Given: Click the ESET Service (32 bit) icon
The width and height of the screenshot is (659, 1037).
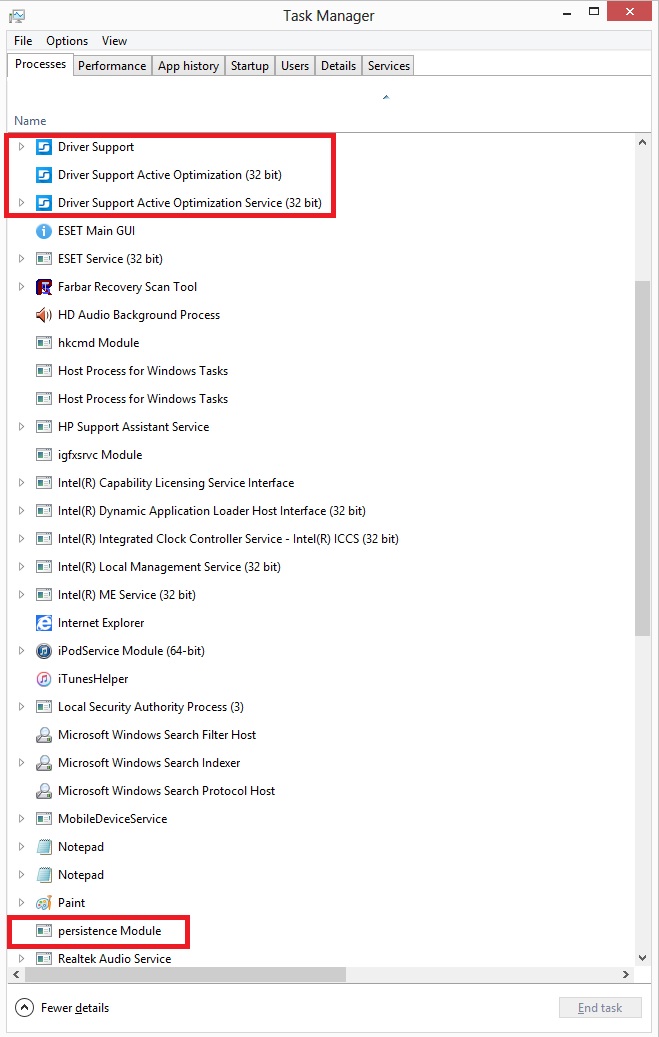Looking at the screenshot, I should [x=44, y=259].
